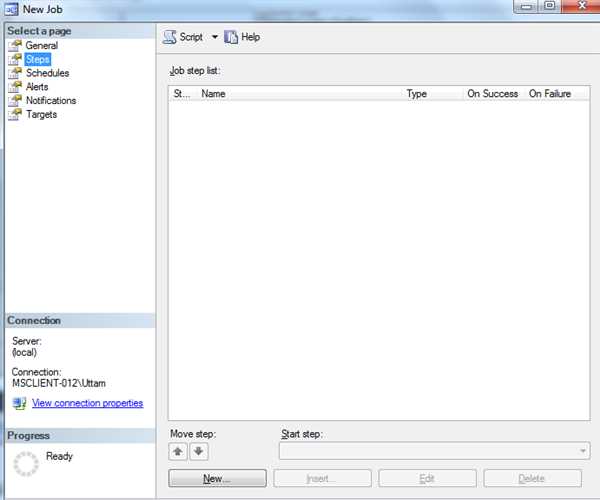Click the connection properties icon
Image resolution: width=600 pixels, height=500 pixels.
tap(19, 403)
